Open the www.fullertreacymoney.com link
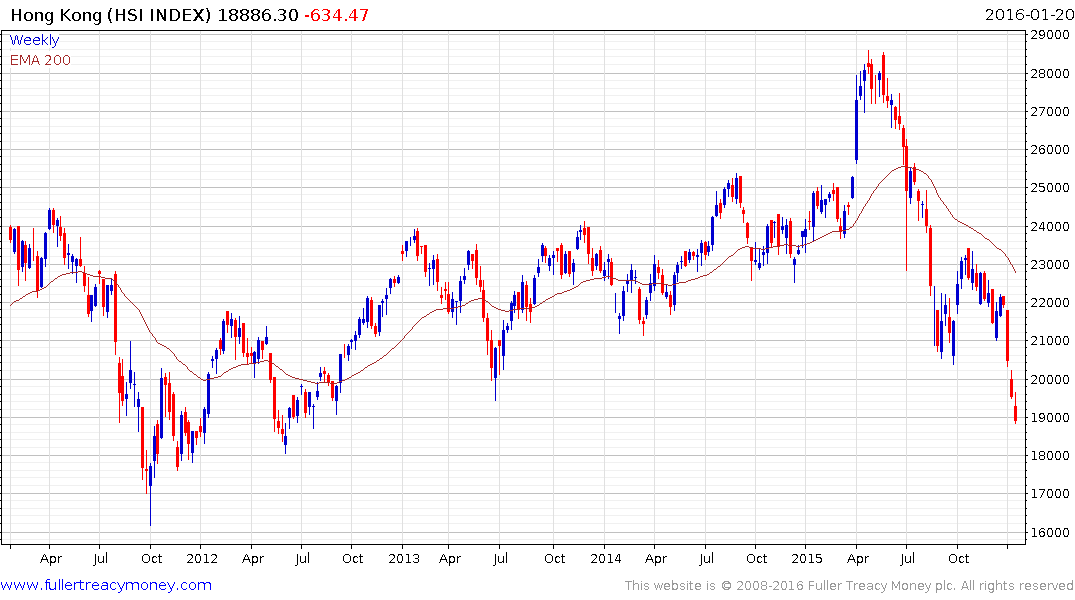Image resolution: width=1075 pixels, height=600 pixels. click(x=106, y=585)
